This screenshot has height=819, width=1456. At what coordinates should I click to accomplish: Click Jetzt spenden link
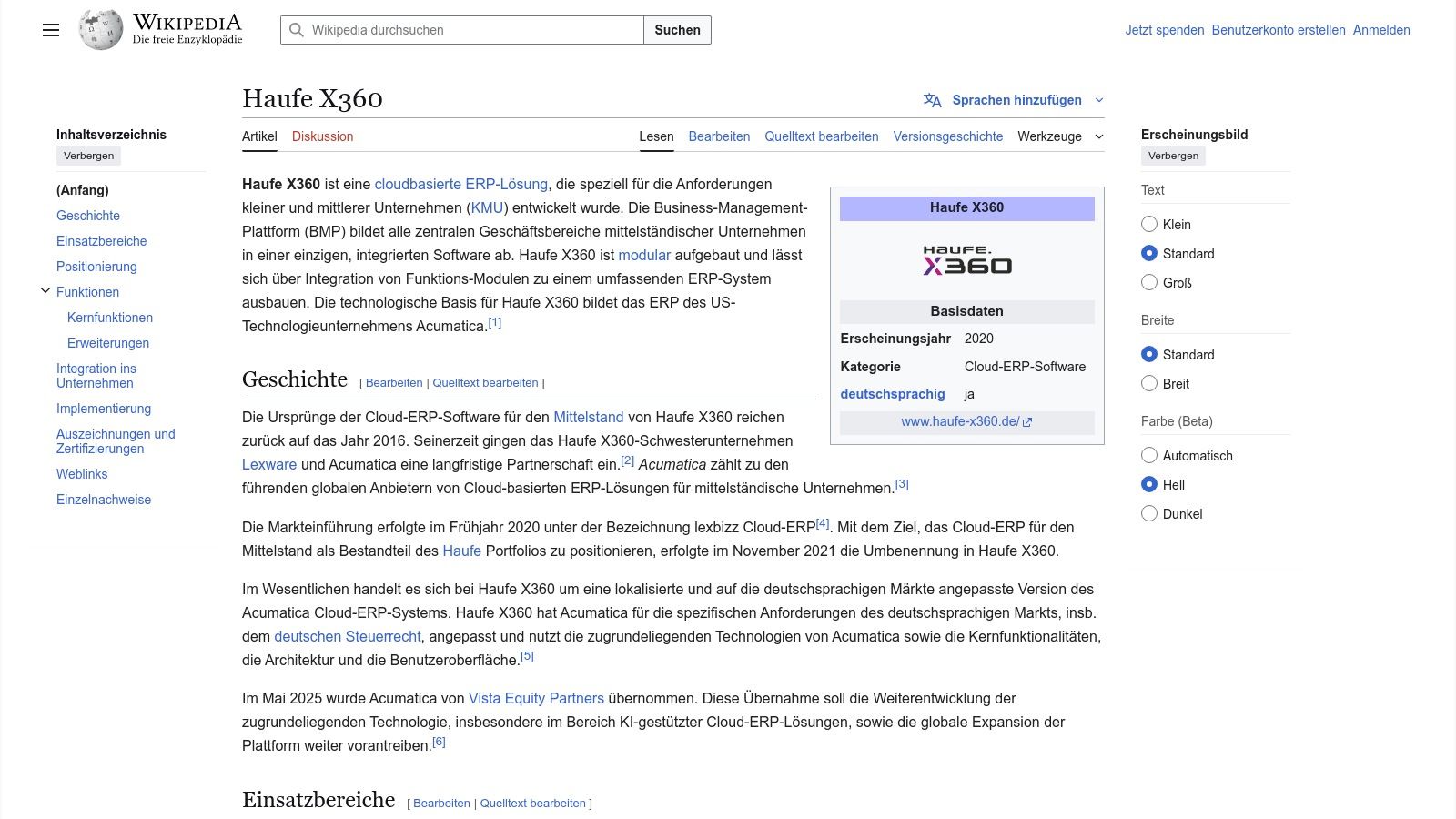pyautogui.click(x=1165, y=30)
